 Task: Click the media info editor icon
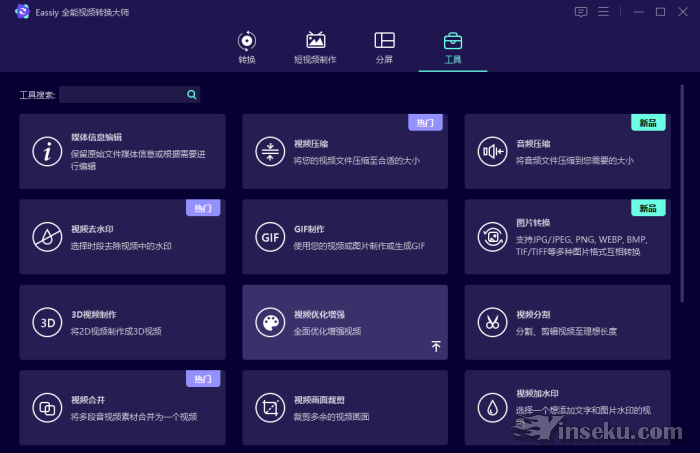tap(47, 152)
